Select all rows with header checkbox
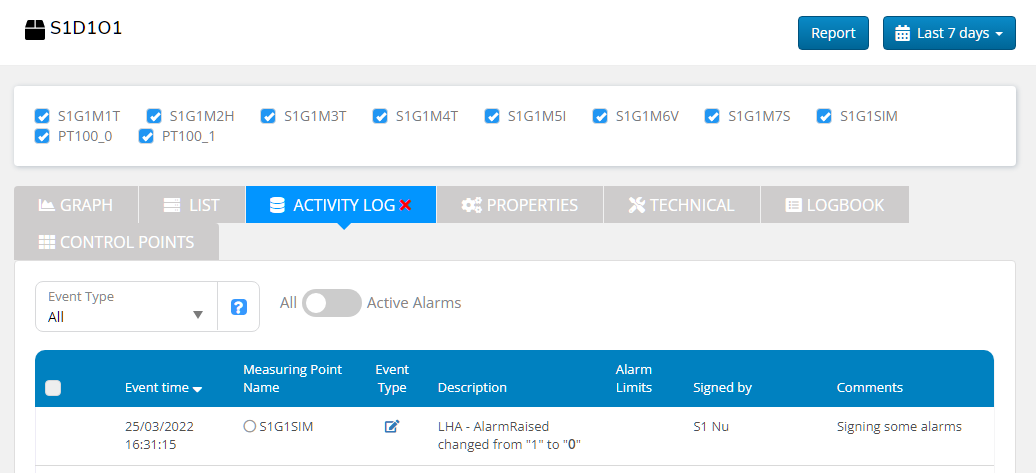 (x=54, y=388)
